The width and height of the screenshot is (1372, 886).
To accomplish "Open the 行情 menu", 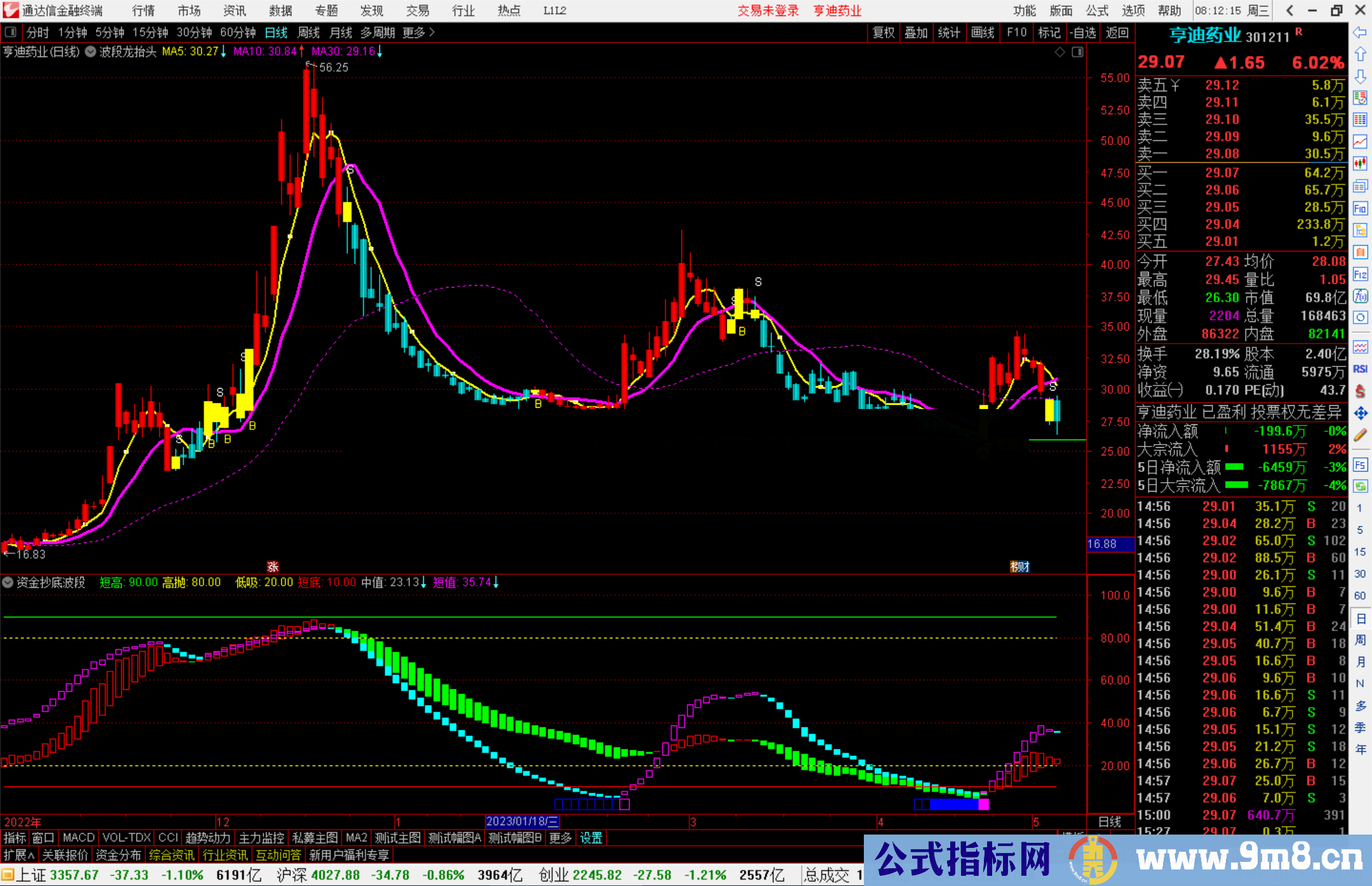I will point(144,11).
